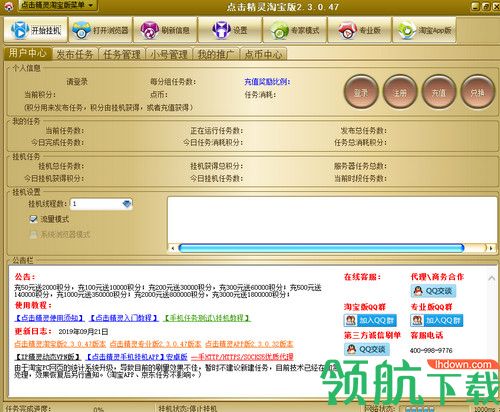Click the log box horizontal scrollbar thumb
500x412 pixels.
321,248
